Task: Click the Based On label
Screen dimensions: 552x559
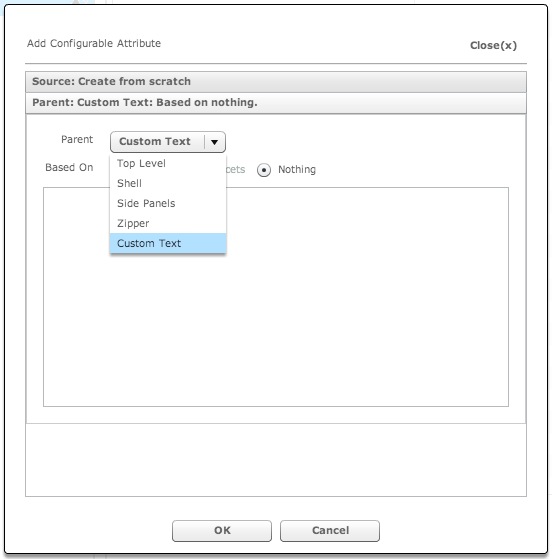Action: coord(69,168)
